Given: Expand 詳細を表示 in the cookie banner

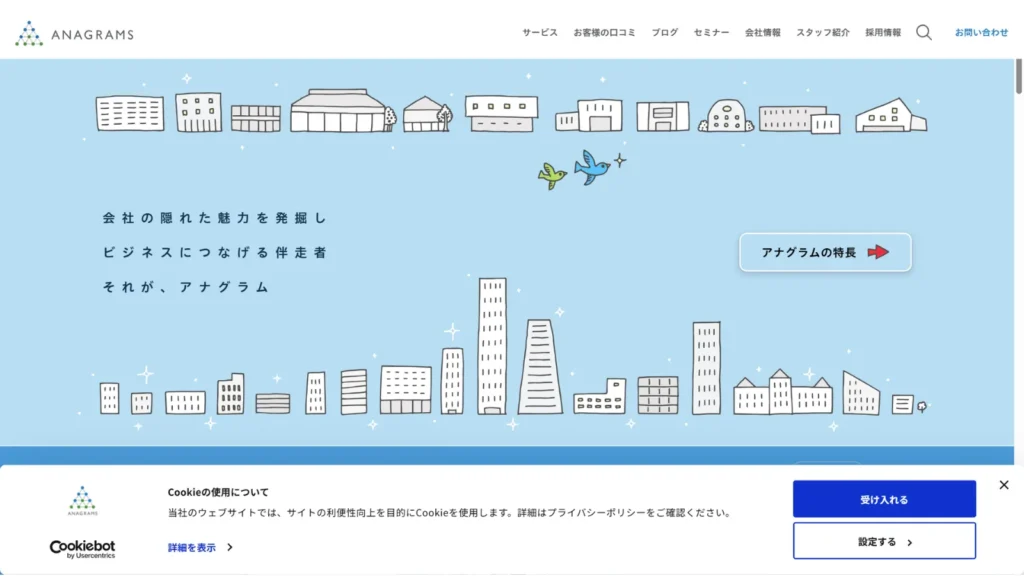Looking at the screenshot, I should click(x=191, y=548).
